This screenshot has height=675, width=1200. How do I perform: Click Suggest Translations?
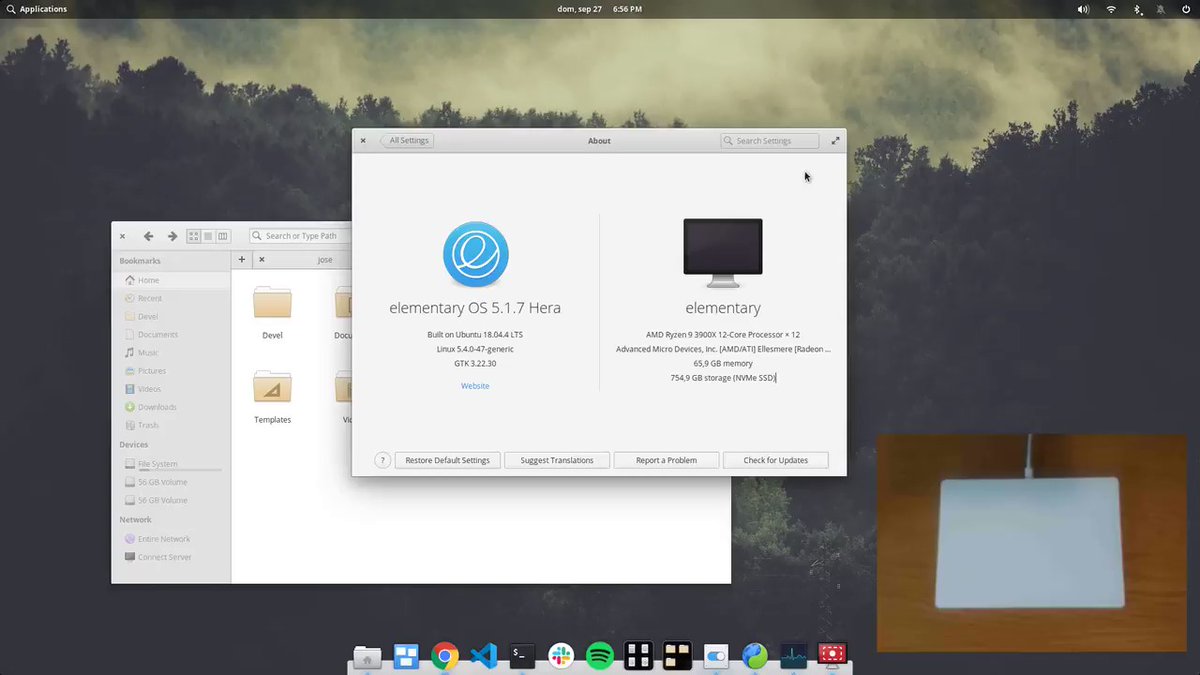coord(557,460)
